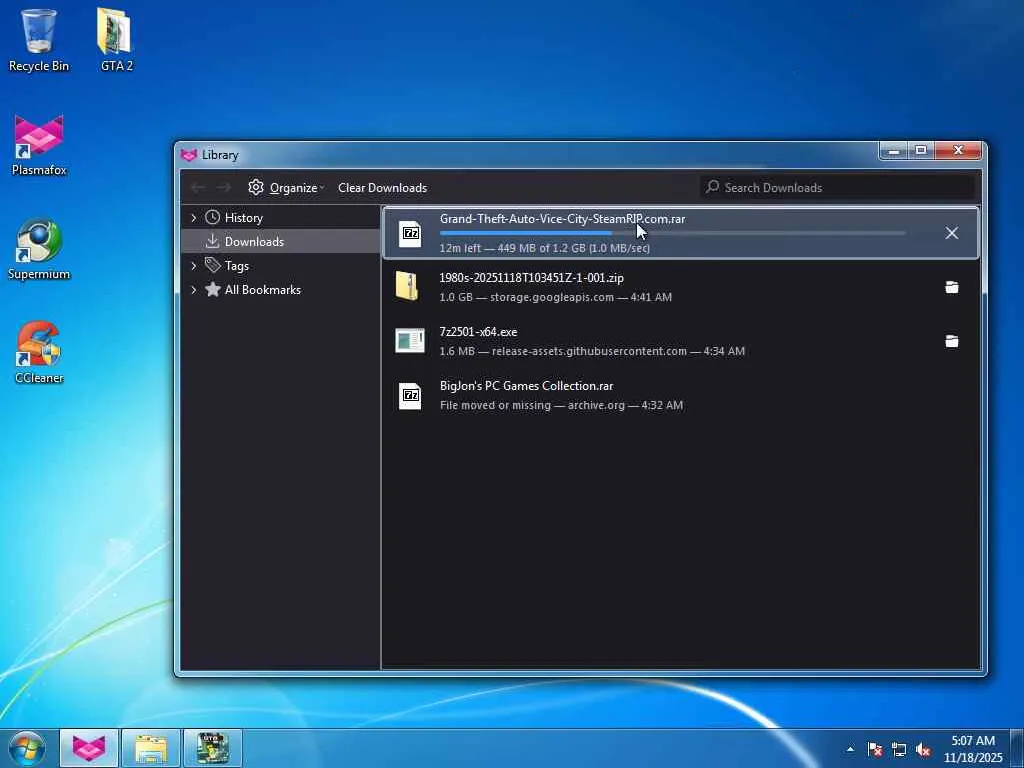Cancel the Vice City rar download
This screenshot has height=768, width=1024.
pos(952,233)
